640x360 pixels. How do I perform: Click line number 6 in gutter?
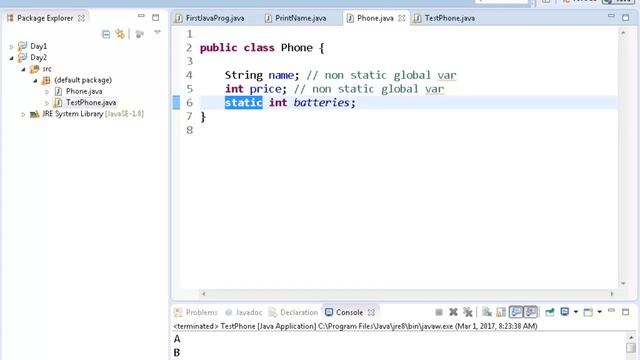(x=189, y=102)
